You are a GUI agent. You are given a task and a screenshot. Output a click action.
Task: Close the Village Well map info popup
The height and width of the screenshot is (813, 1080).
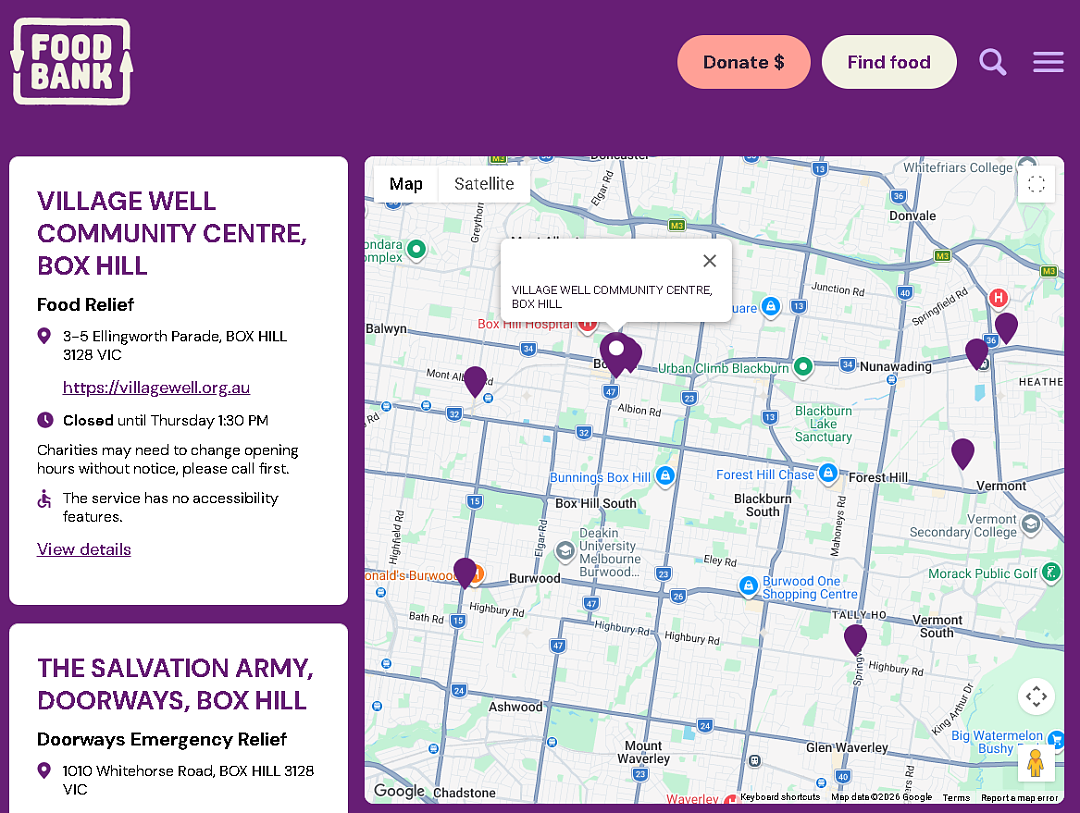(709, 260)
